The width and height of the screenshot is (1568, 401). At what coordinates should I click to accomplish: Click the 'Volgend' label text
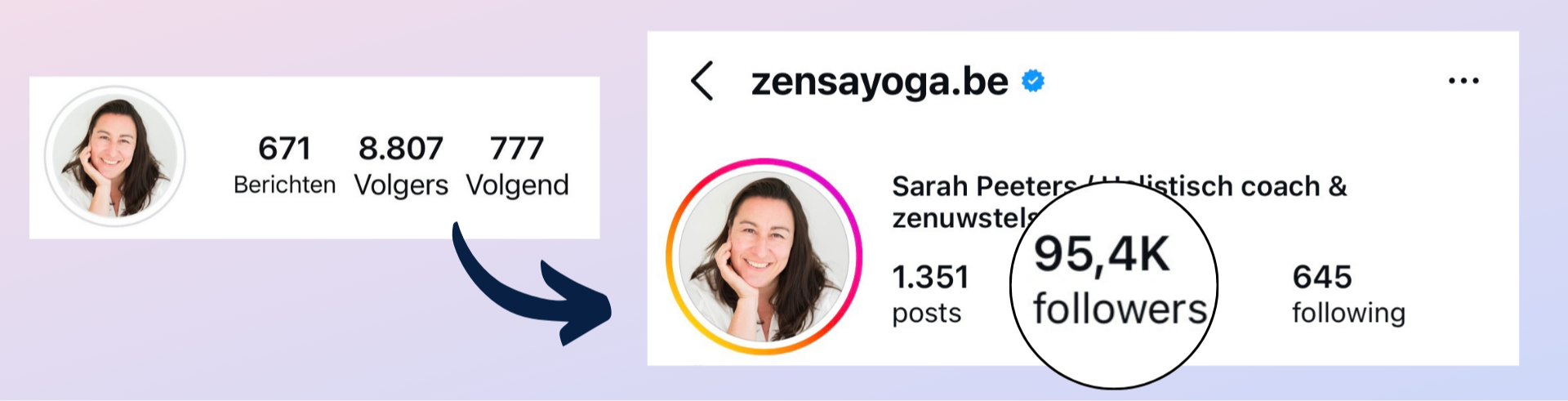point(517,185)
